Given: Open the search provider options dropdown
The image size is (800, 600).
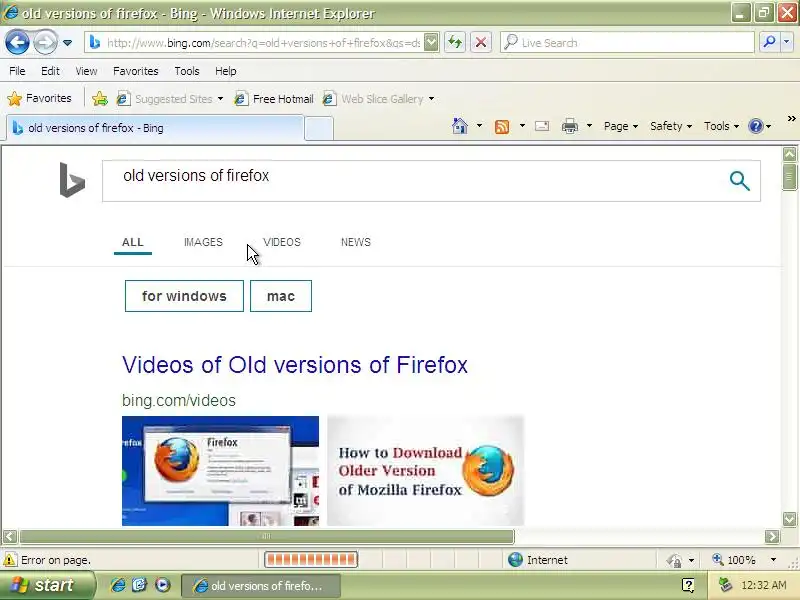Looking at the screenshot, I should (x=786, y=42).
